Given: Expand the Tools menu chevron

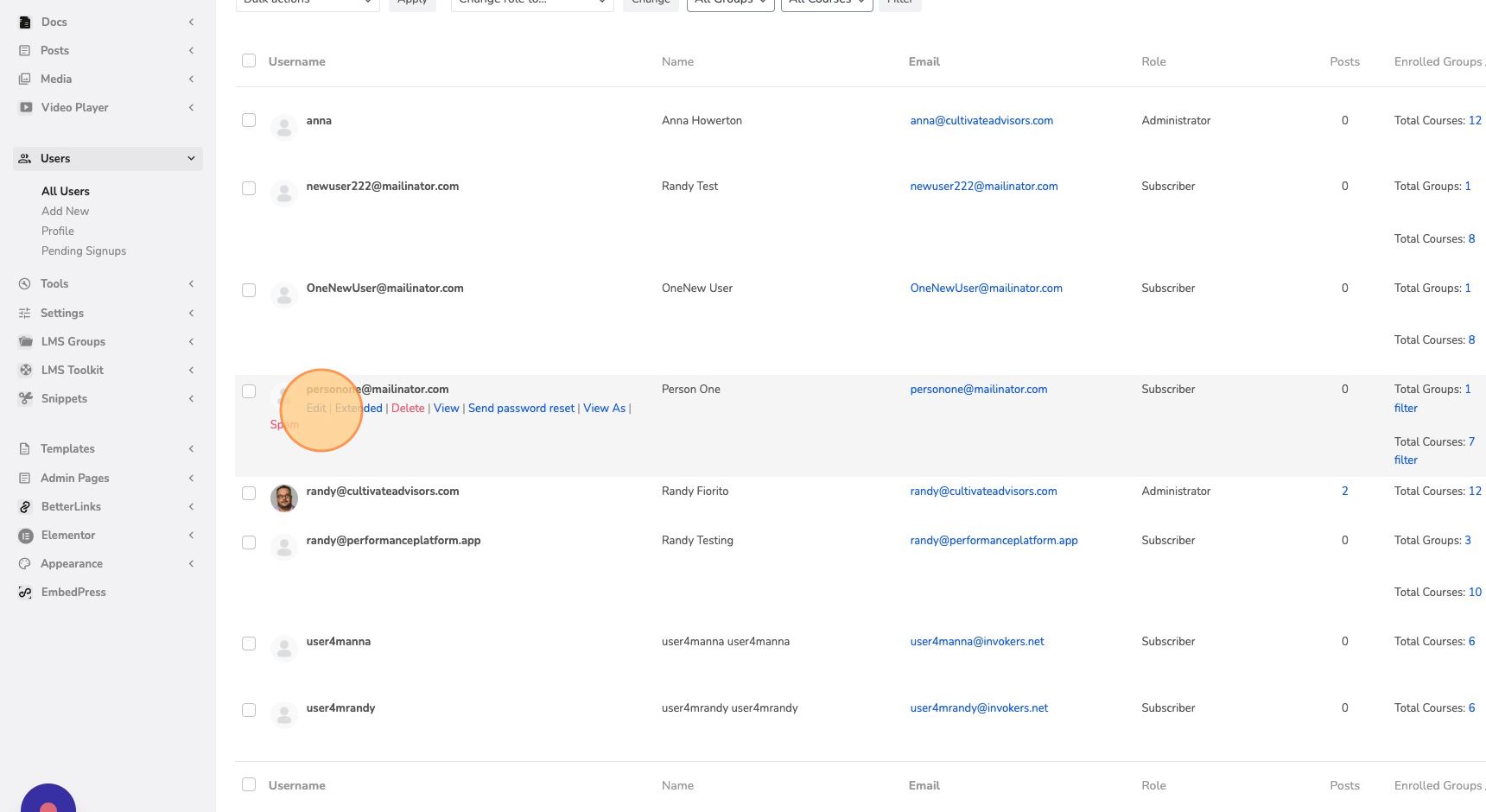Looking at the screenshot, I should 191,283.
